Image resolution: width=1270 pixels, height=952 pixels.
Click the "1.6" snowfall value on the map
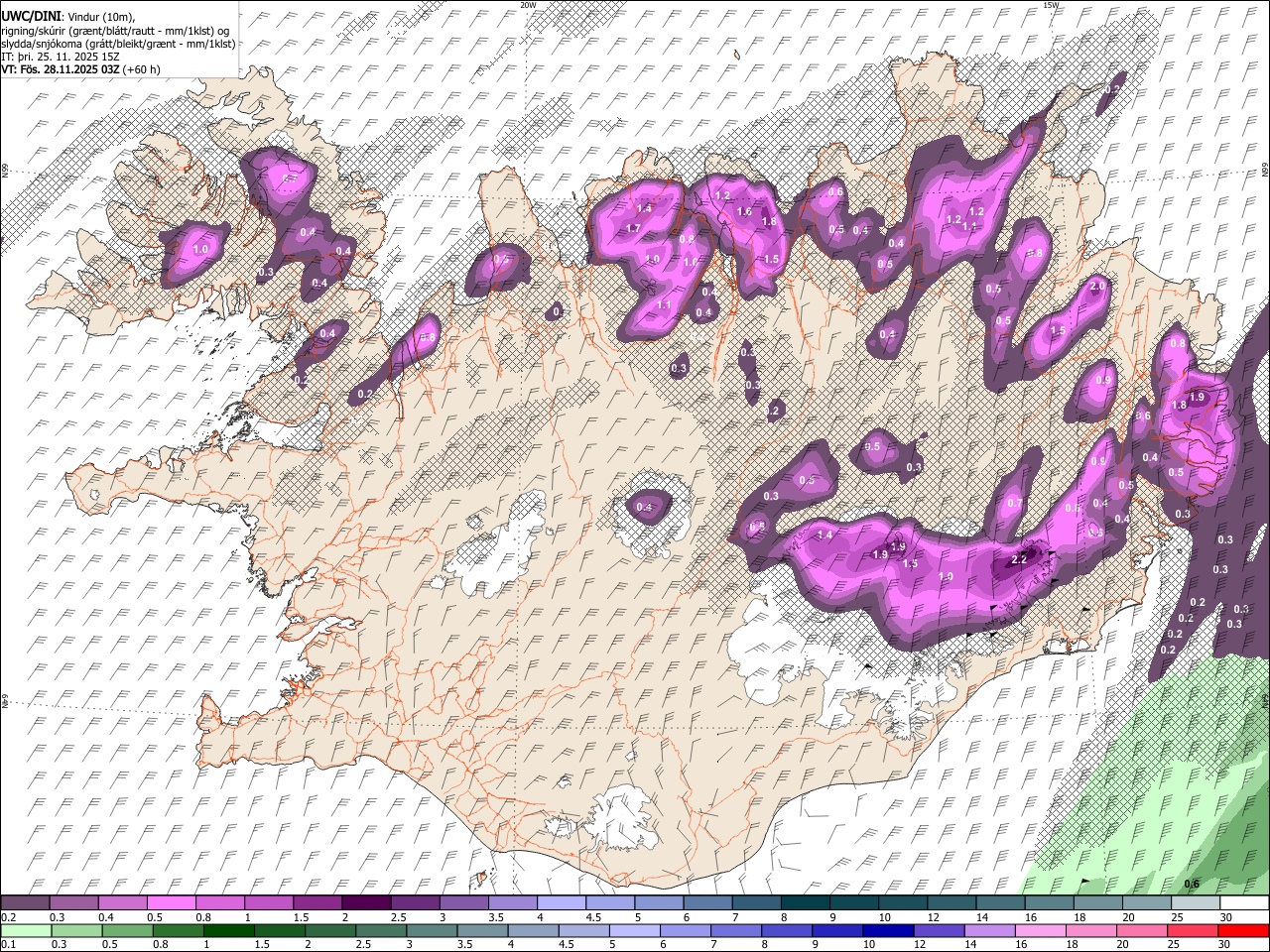click(744, 211)
